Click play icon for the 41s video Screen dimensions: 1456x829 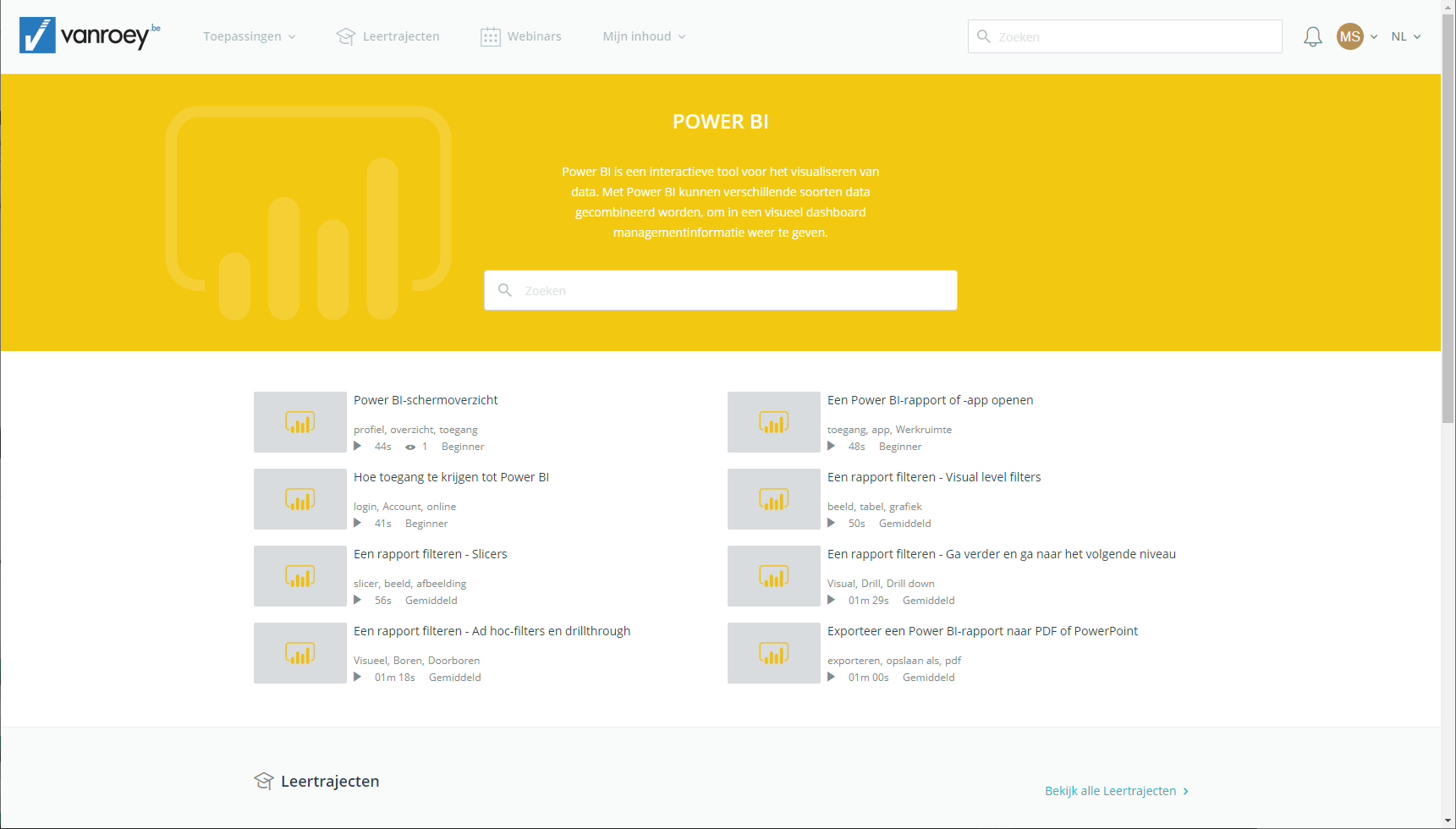358,523
